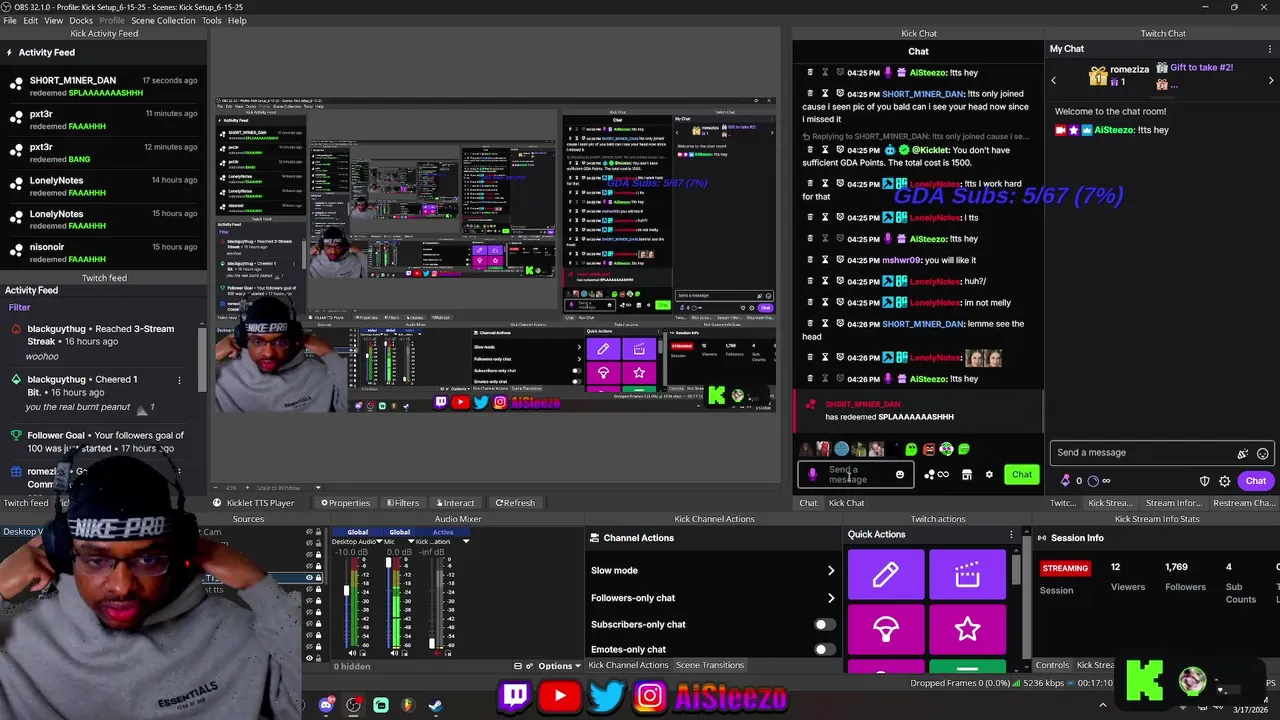Open Discord from the taskbar
Viewport: 1280px width, 720px height.
pyautogui.click(x=326, y=705)
